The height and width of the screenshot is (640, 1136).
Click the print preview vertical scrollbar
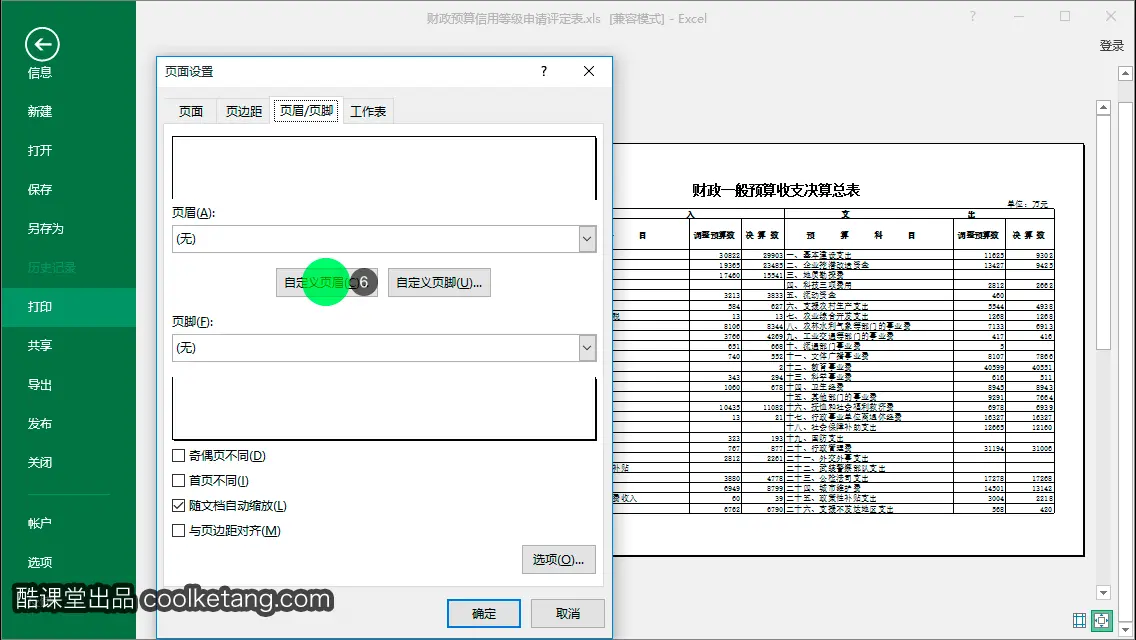(x=1103, y=349)
